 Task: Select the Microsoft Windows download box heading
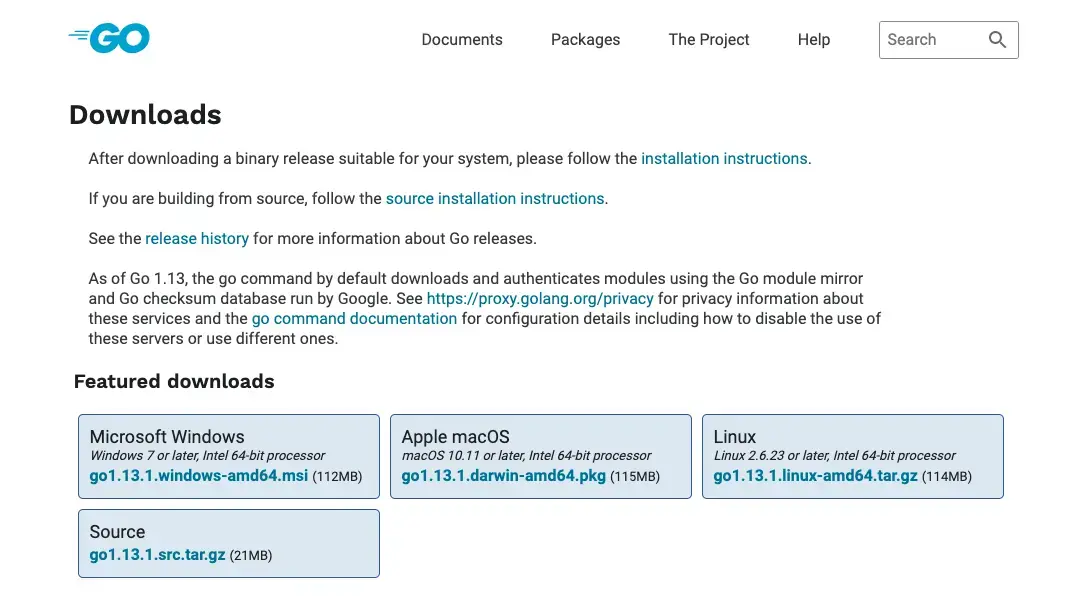(x=167, y=437)
